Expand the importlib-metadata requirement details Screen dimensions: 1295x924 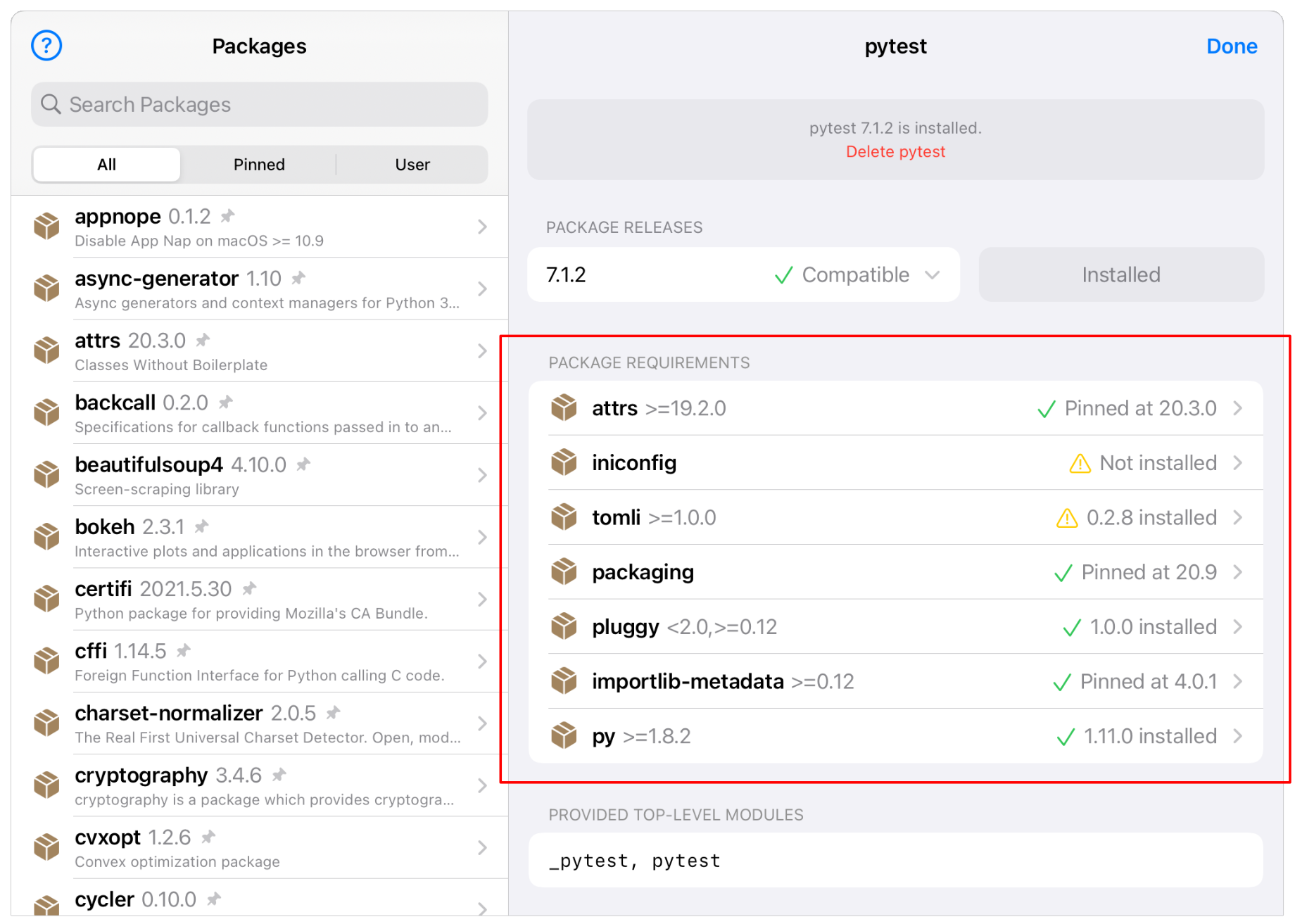point(1238,682)
